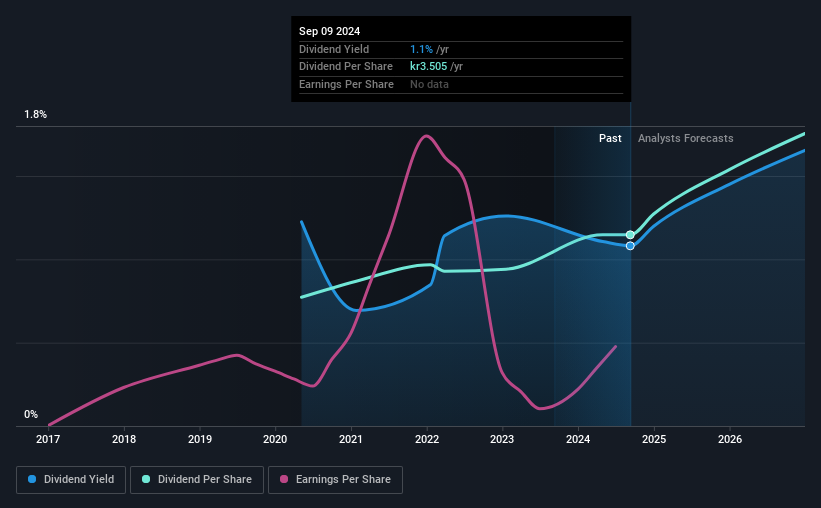Toggle the Dividend Yield legend button

(x=71, y=480)
